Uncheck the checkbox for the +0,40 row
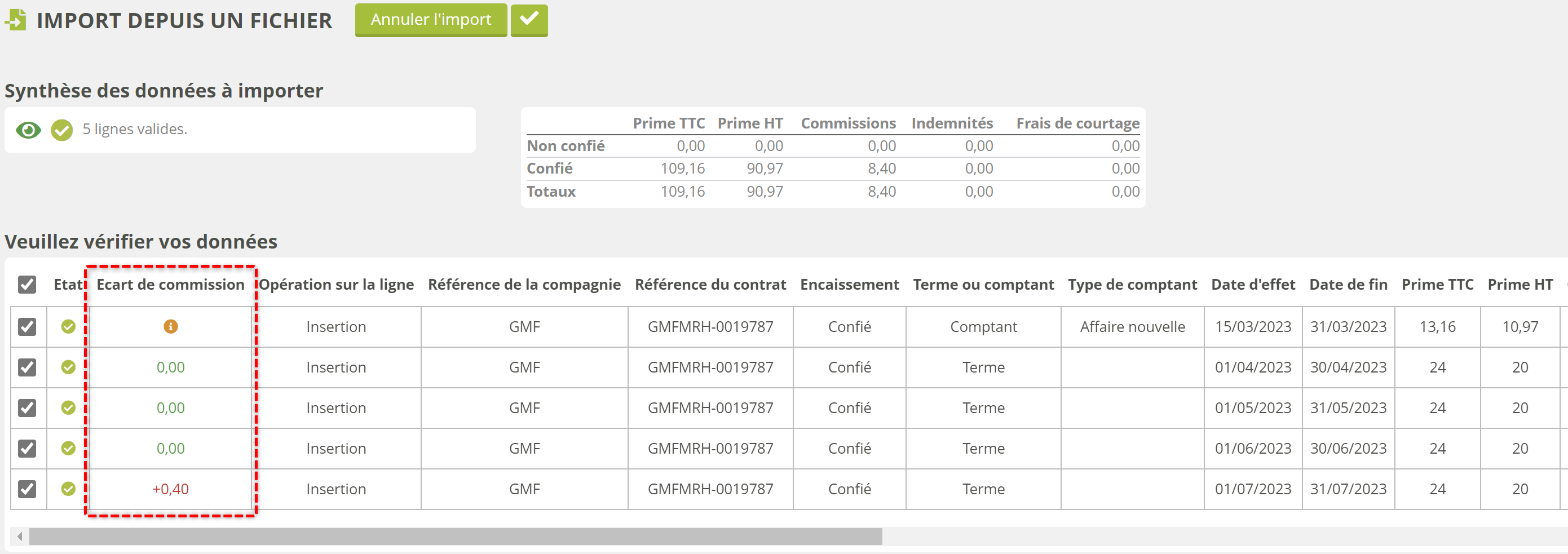Image resolution: width=1568 pixels, height=554 pixels. click(x=27, y=489)
